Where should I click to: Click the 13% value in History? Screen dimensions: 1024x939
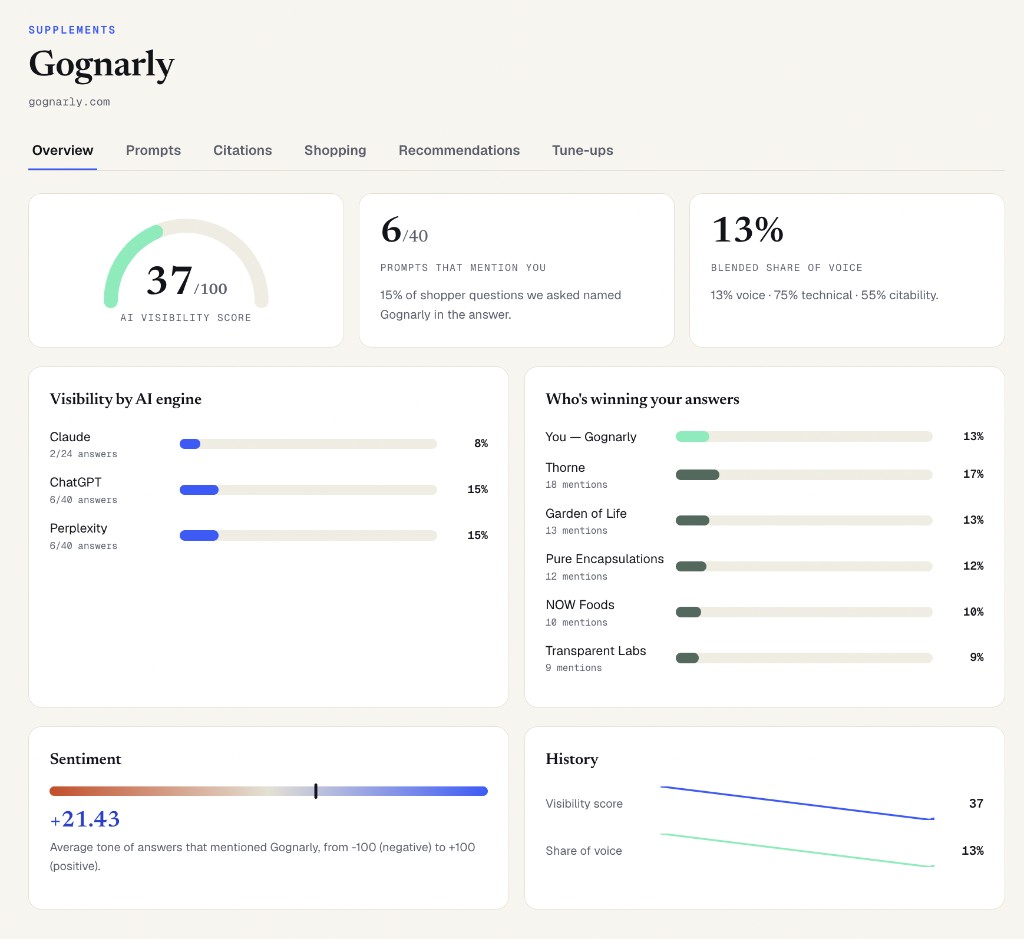point(972,851)
